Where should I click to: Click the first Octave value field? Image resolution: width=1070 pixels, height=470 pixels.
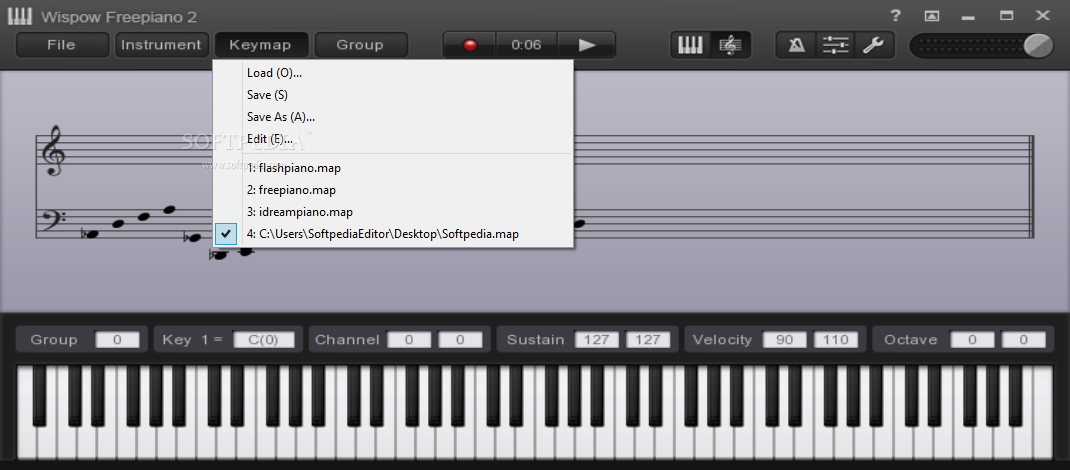coord(972,340)
